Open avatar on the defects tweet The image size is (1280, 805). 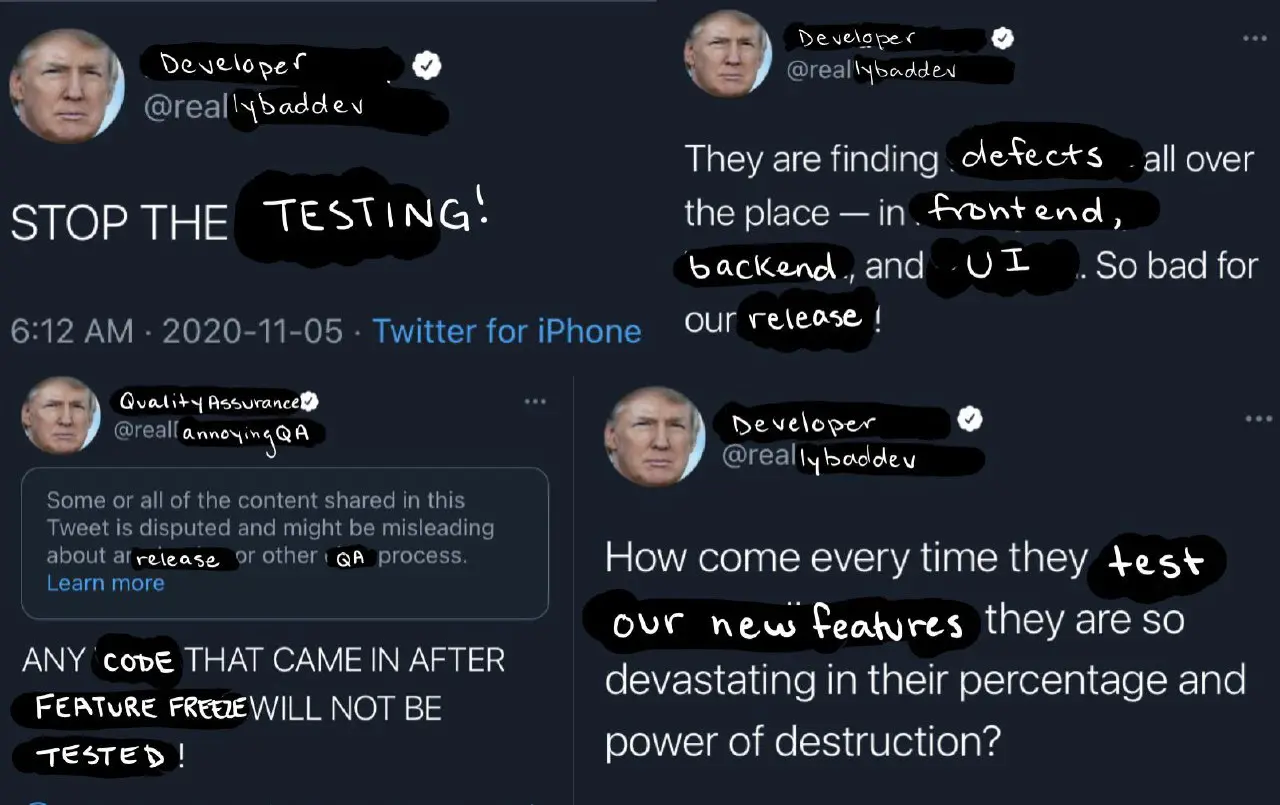click(727, 54)
